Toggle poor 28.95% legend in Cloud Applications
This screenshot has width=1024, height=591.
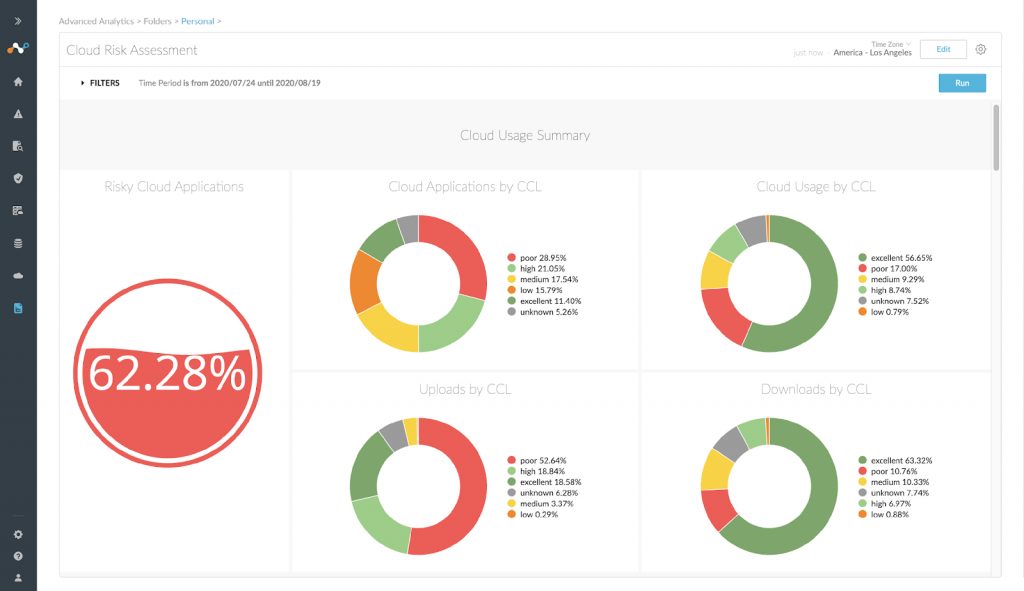537,258
